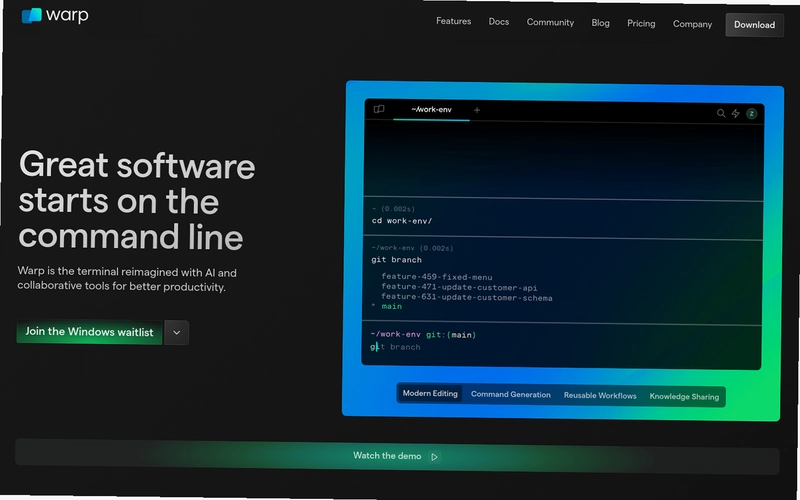
Task: Click the feature-459-fixed-menu branch line
Action: pos(437,277)
